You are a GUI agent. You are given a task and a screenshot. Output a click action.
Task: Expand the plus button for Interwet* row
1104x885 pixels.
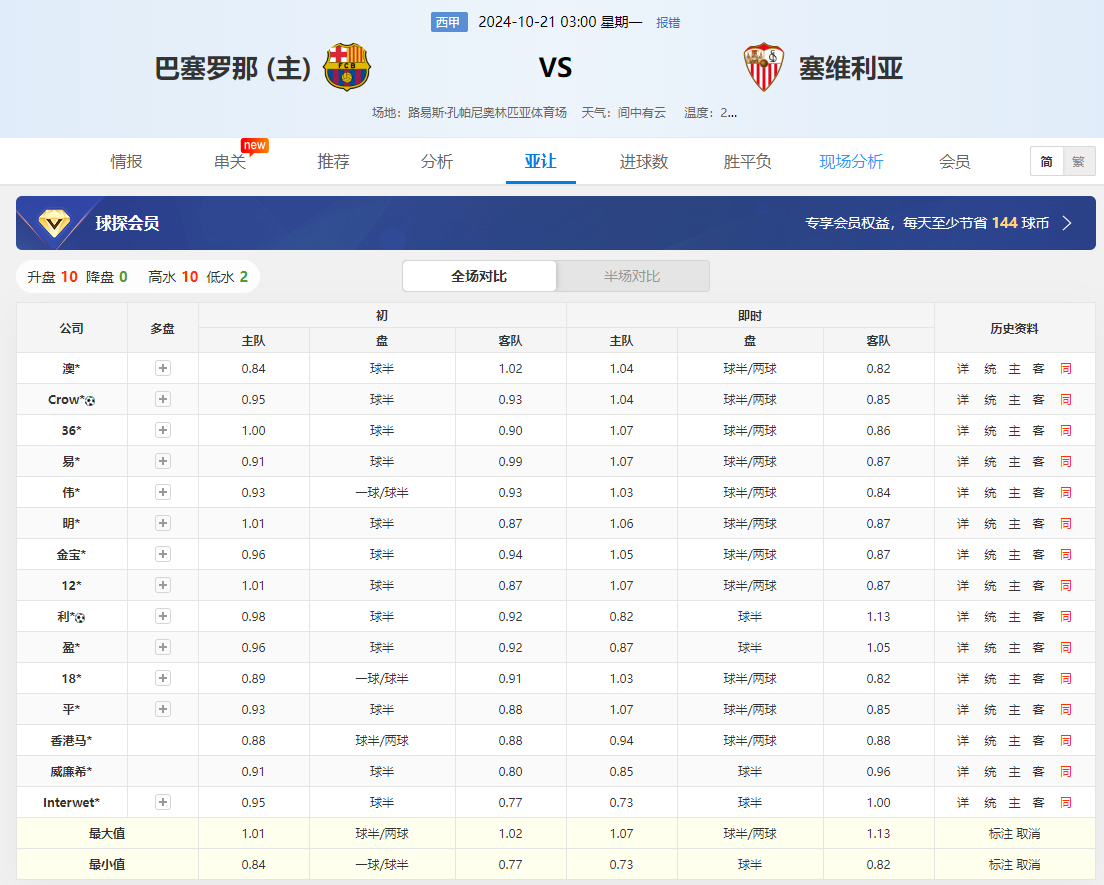163,802
